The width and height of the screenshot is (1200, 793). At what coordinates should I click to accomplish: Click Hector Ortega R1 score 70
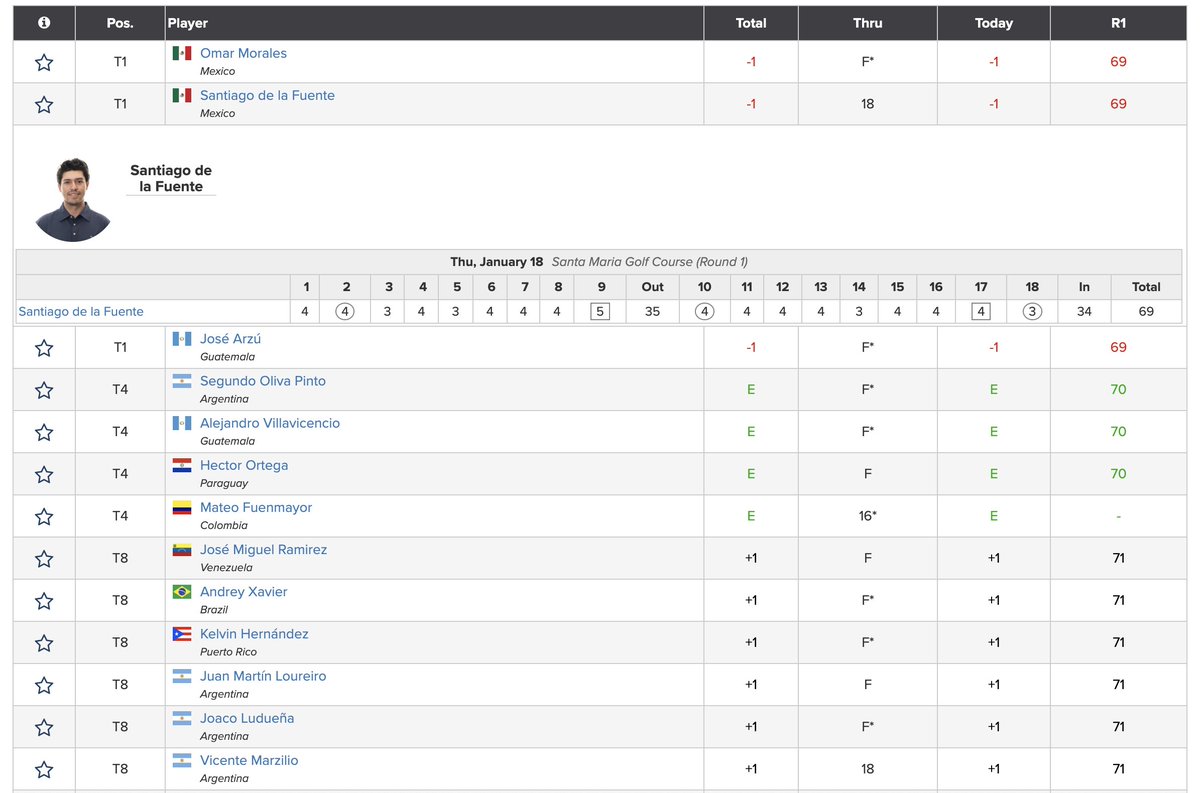1118,474
